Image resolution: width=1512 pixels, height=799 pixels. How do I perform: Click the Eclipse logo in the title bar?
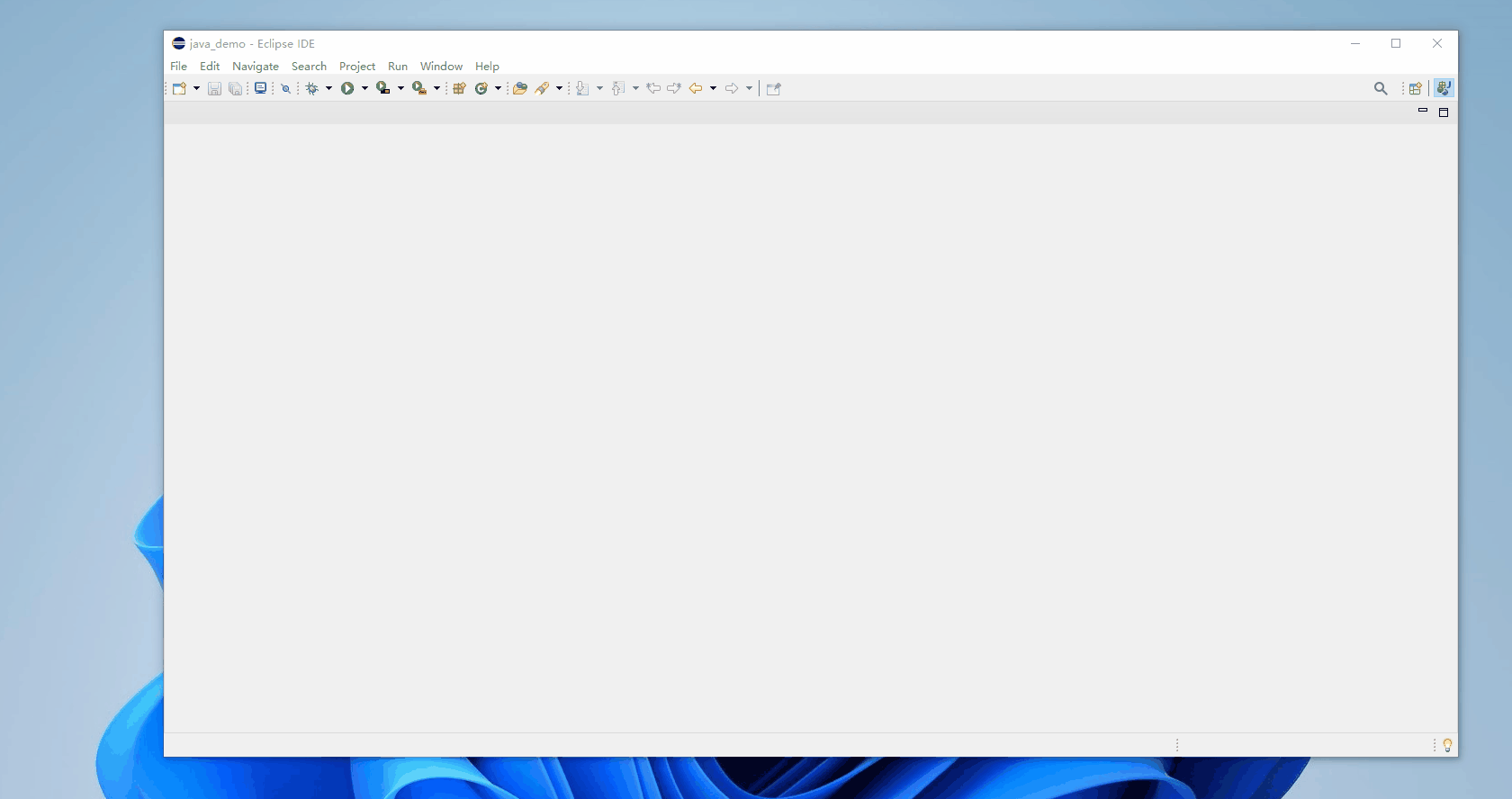pyautogui.click(x=178, y=43)
